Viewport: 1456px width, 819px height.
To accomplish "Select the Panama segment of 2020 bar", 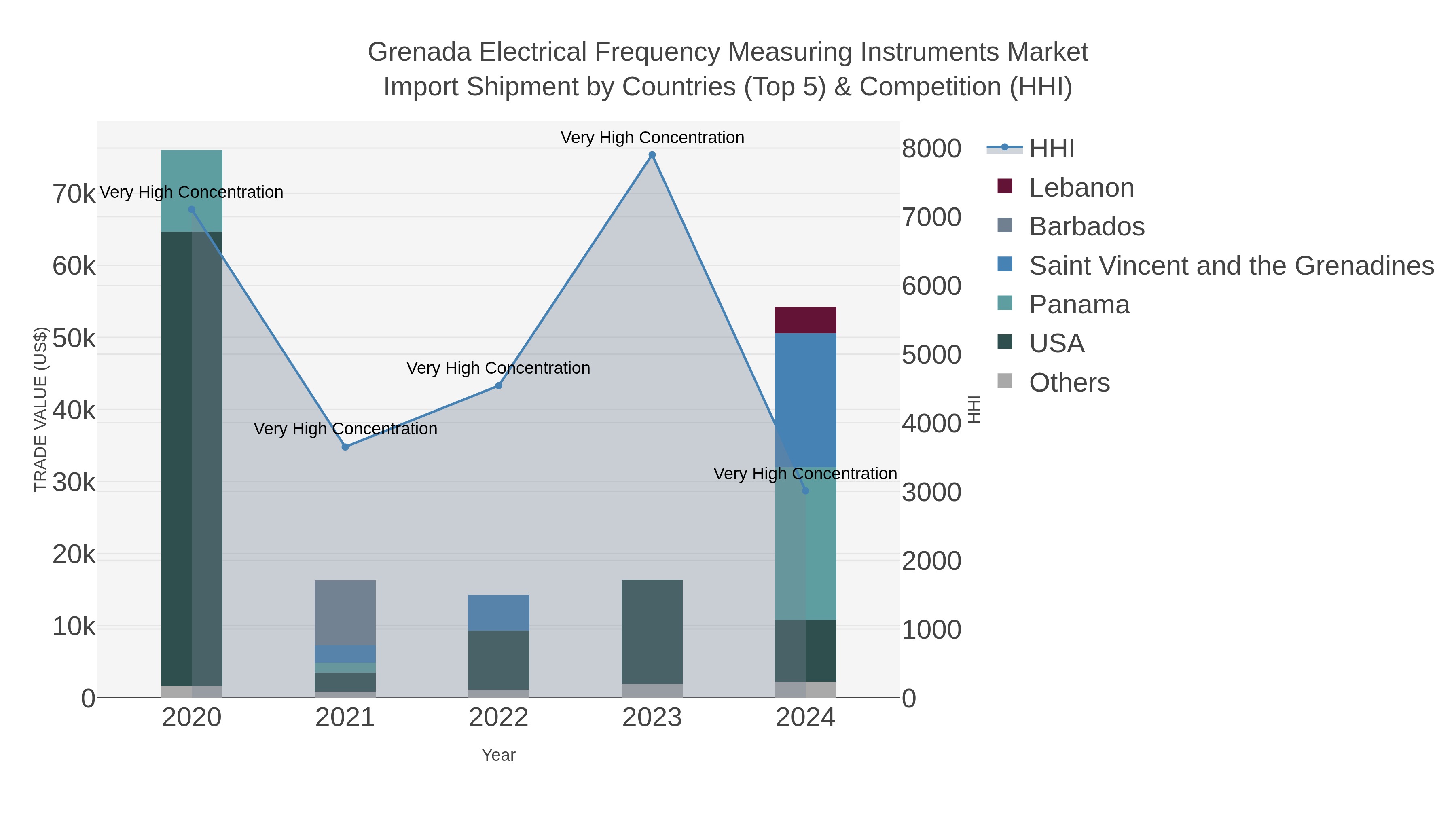I will pos(192,191).
